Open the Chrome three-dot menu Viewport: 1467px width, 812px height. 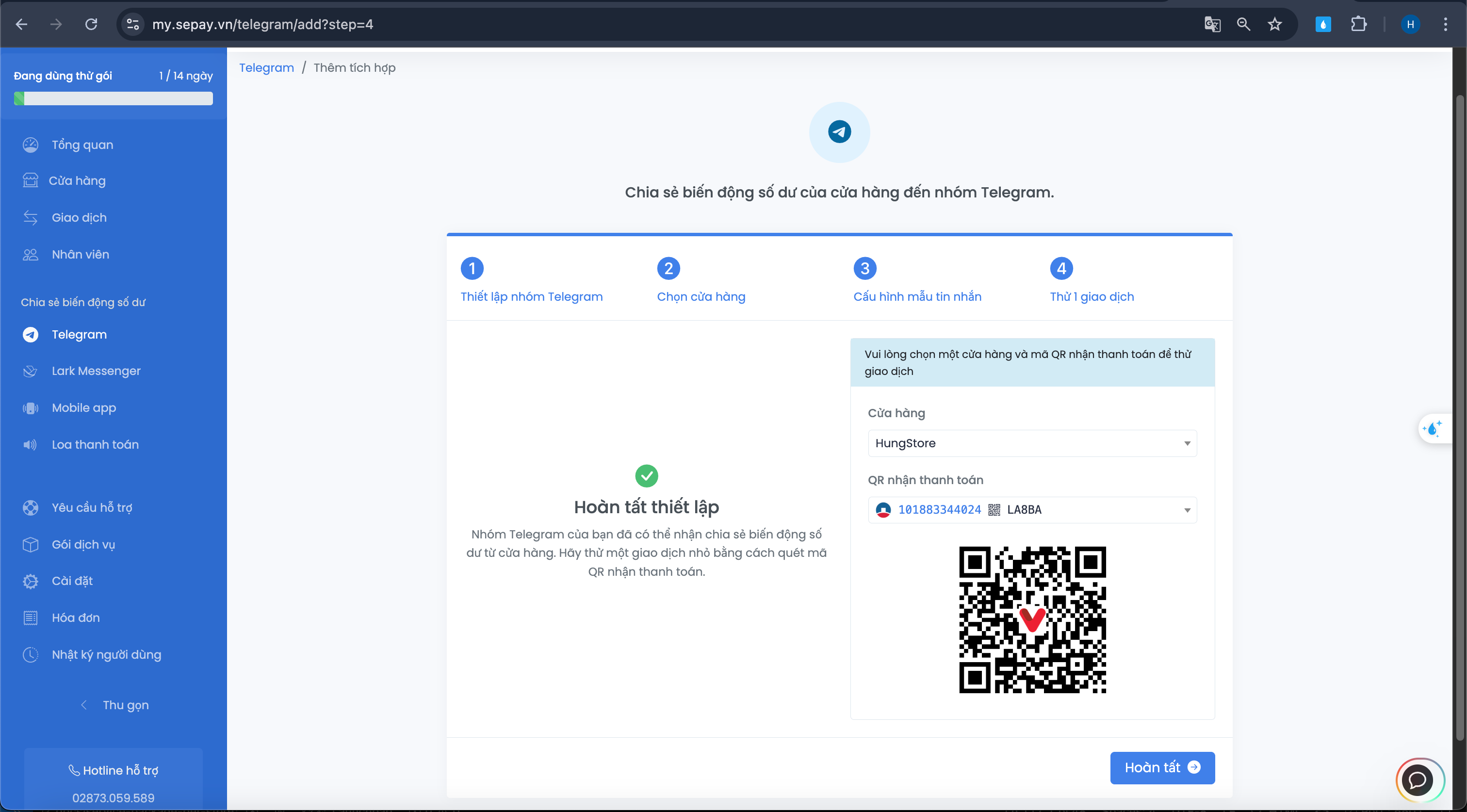(x=1445, y=24)
